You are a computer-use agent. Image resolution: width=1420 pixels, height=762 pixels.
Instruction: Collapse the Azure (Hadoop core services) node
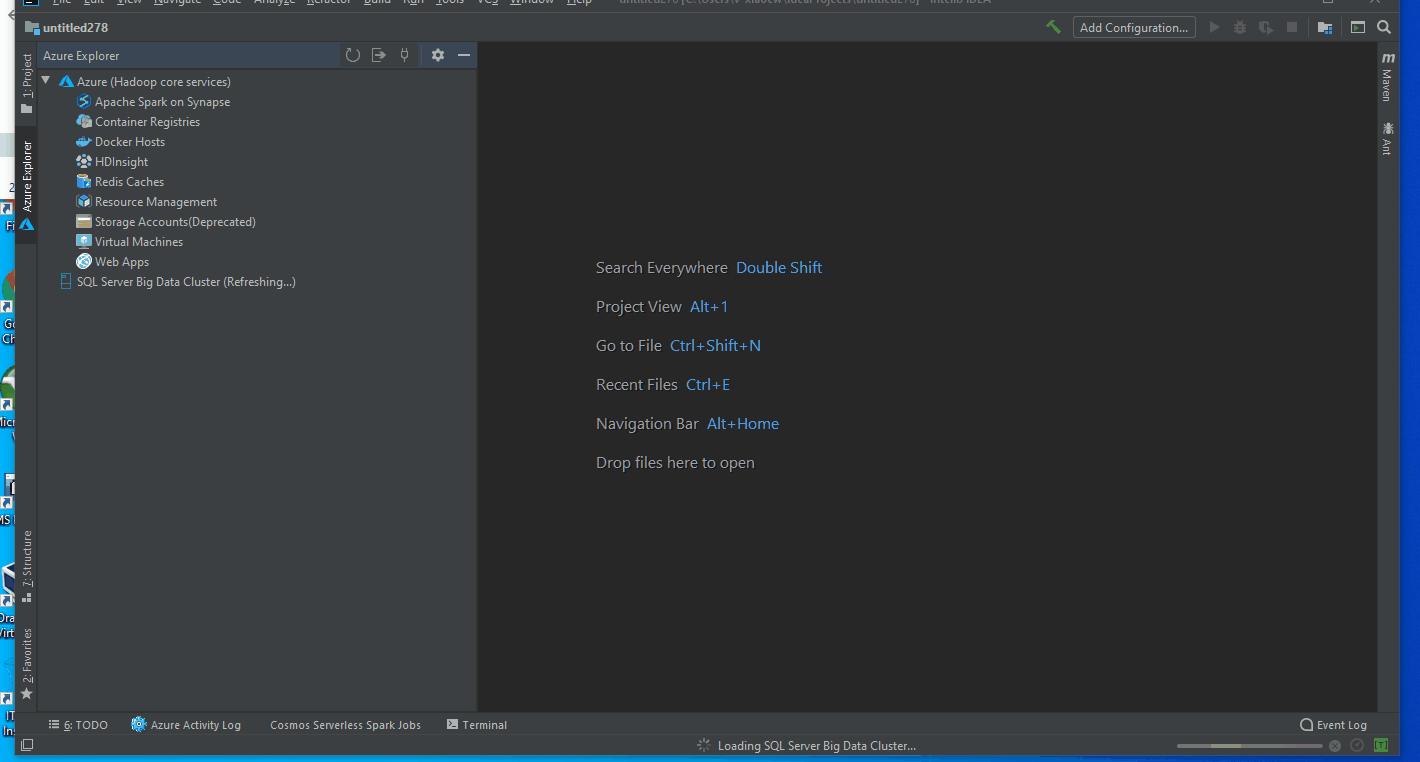[45, 81]
